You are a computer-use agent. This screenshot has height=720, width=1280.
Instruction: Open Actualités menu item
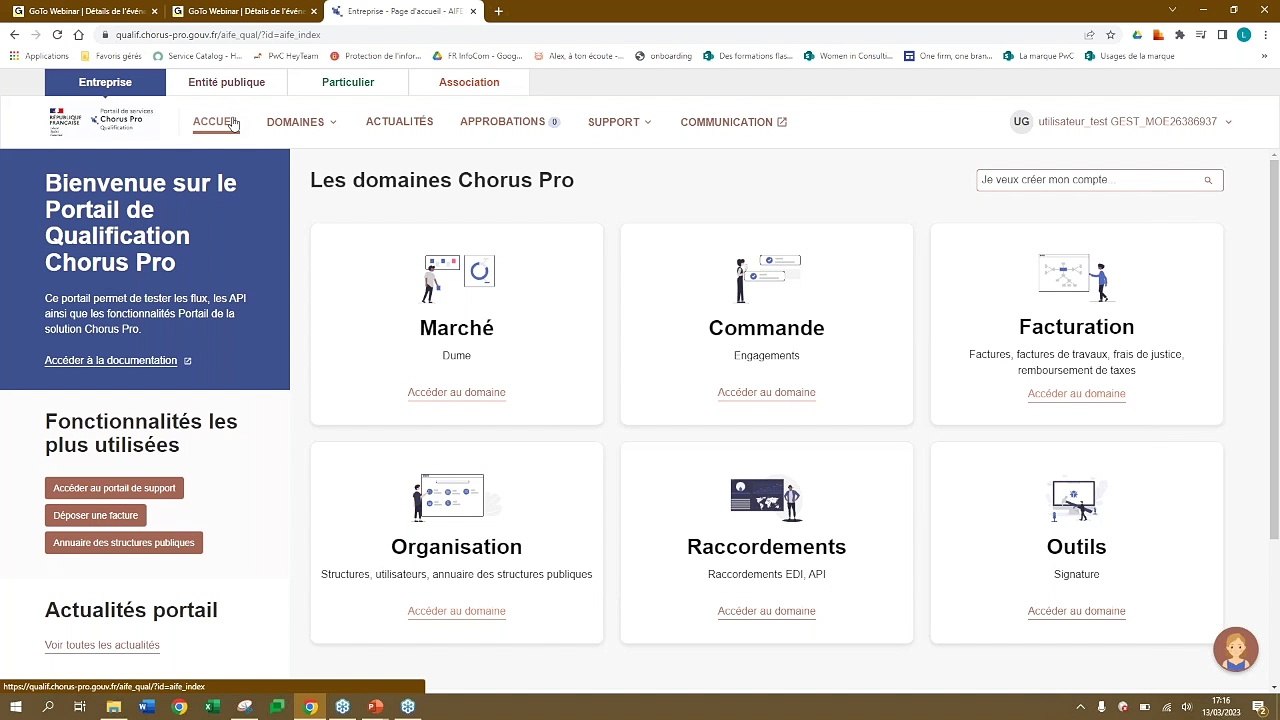tap(399, 122)
